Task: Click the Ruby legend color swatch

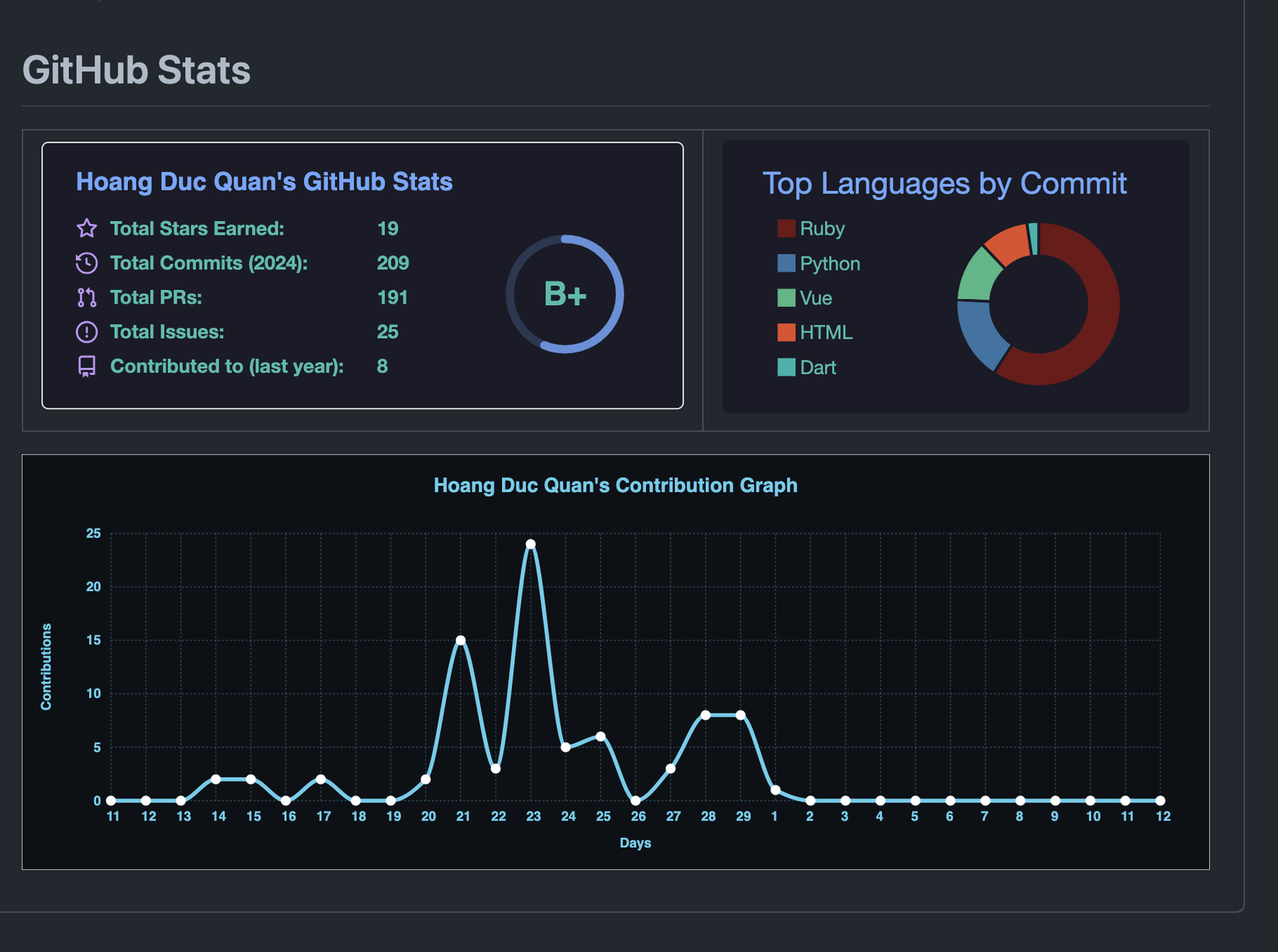Action: coord(786,229)
